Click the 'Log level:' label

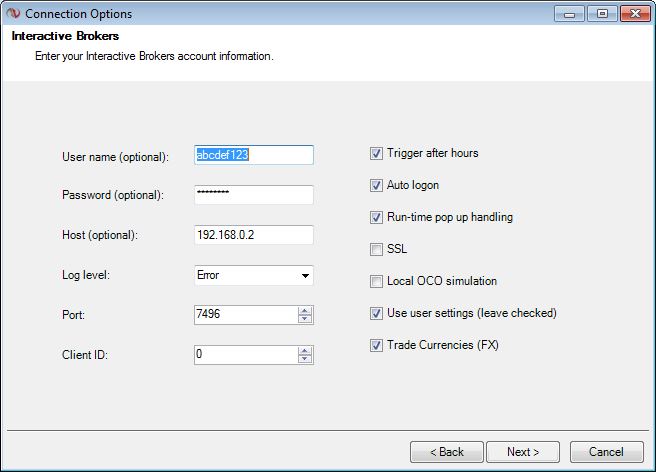[x=86, y=275]
